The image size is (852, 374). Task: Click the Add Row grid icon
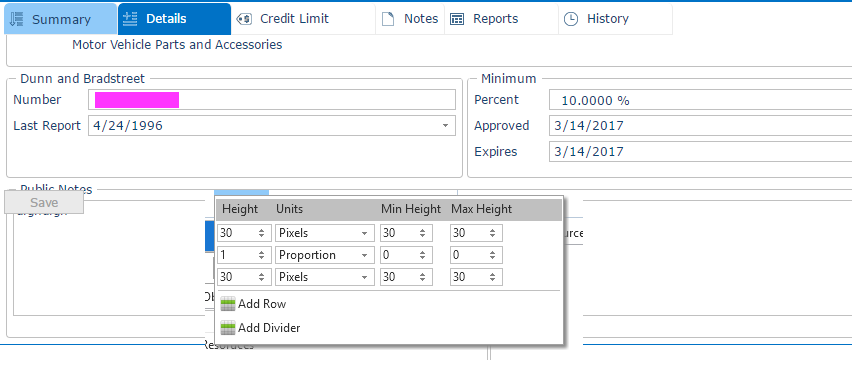point(228,304)
